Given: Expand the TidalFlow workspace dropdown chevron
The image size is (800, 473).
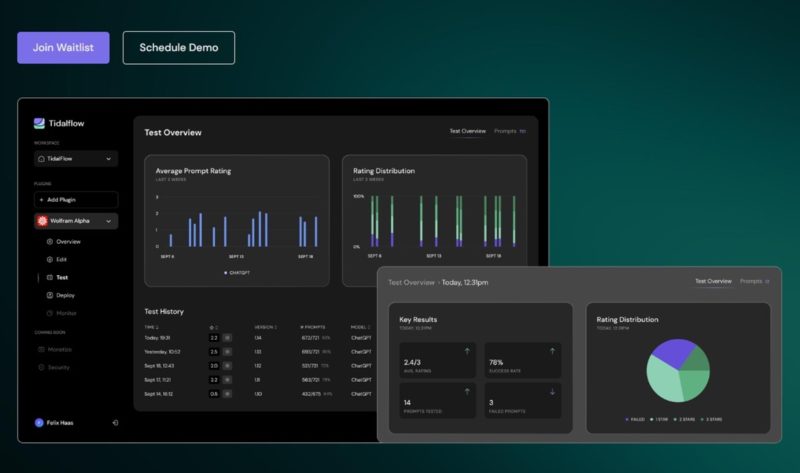Looking at the screenshot, I should coord(109,159).
